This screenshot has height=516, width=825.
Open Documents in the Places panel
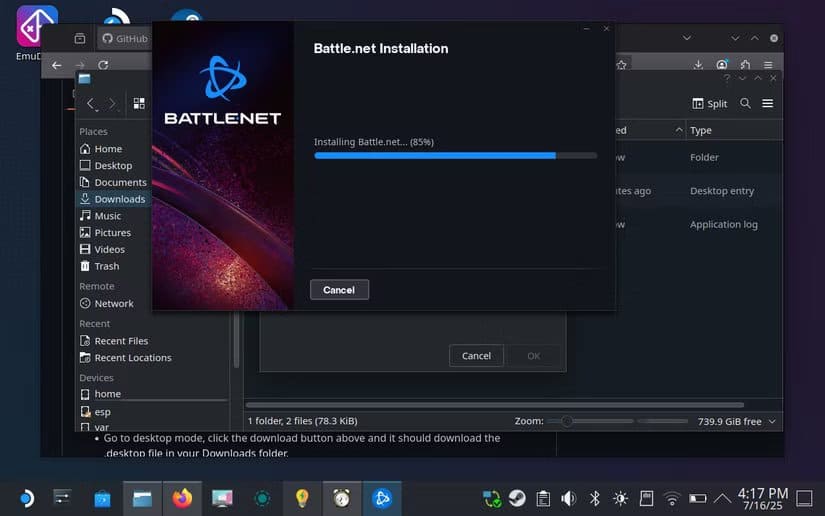click(114, 183)
